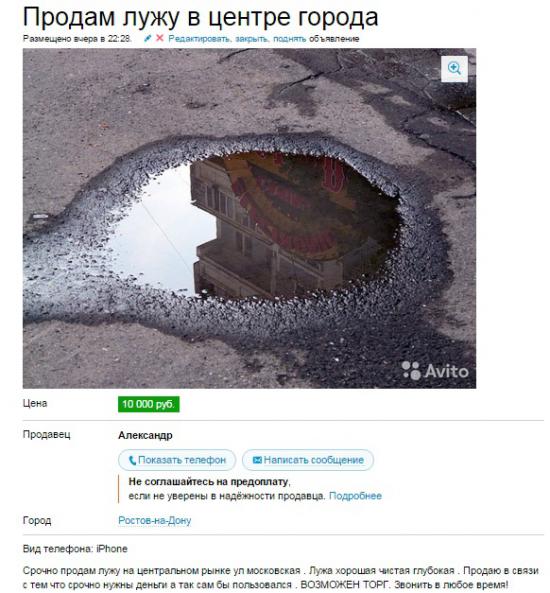Click the Срочно продам лужу description paragraph
This screenshot has height=593, width=550.
pyautogui.click(x=281, y=577)
